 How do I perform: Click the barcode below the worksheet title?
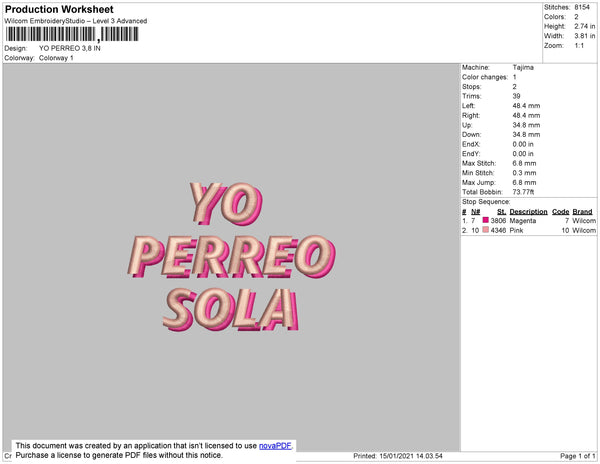pyautogui.click(x=72, y=34)
